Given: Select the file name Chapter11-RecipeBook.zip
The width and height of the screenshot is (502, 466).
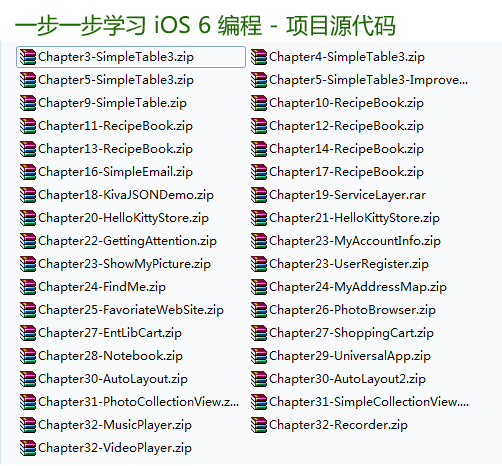Looking at the screenshot, I should point(115,126).
